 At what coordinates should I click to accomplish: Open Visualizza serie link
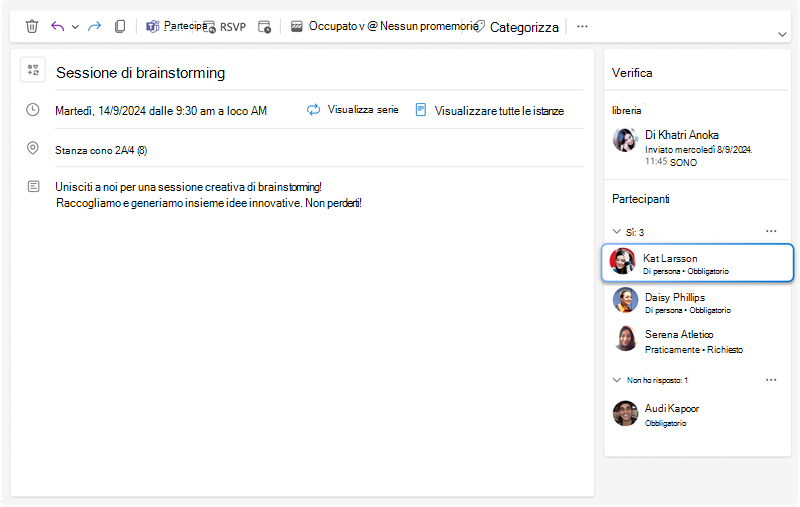coord(353,110)
